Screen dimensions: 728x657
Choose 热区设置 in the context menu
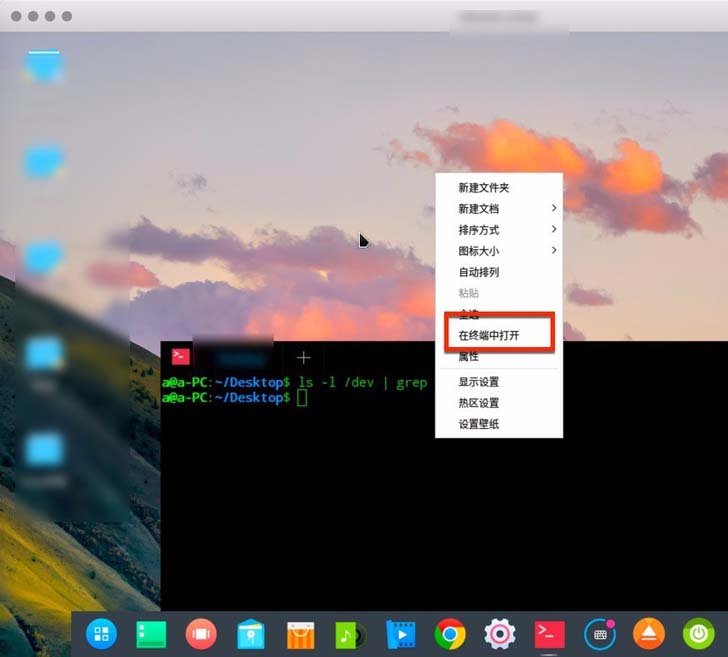click(499, 403)
